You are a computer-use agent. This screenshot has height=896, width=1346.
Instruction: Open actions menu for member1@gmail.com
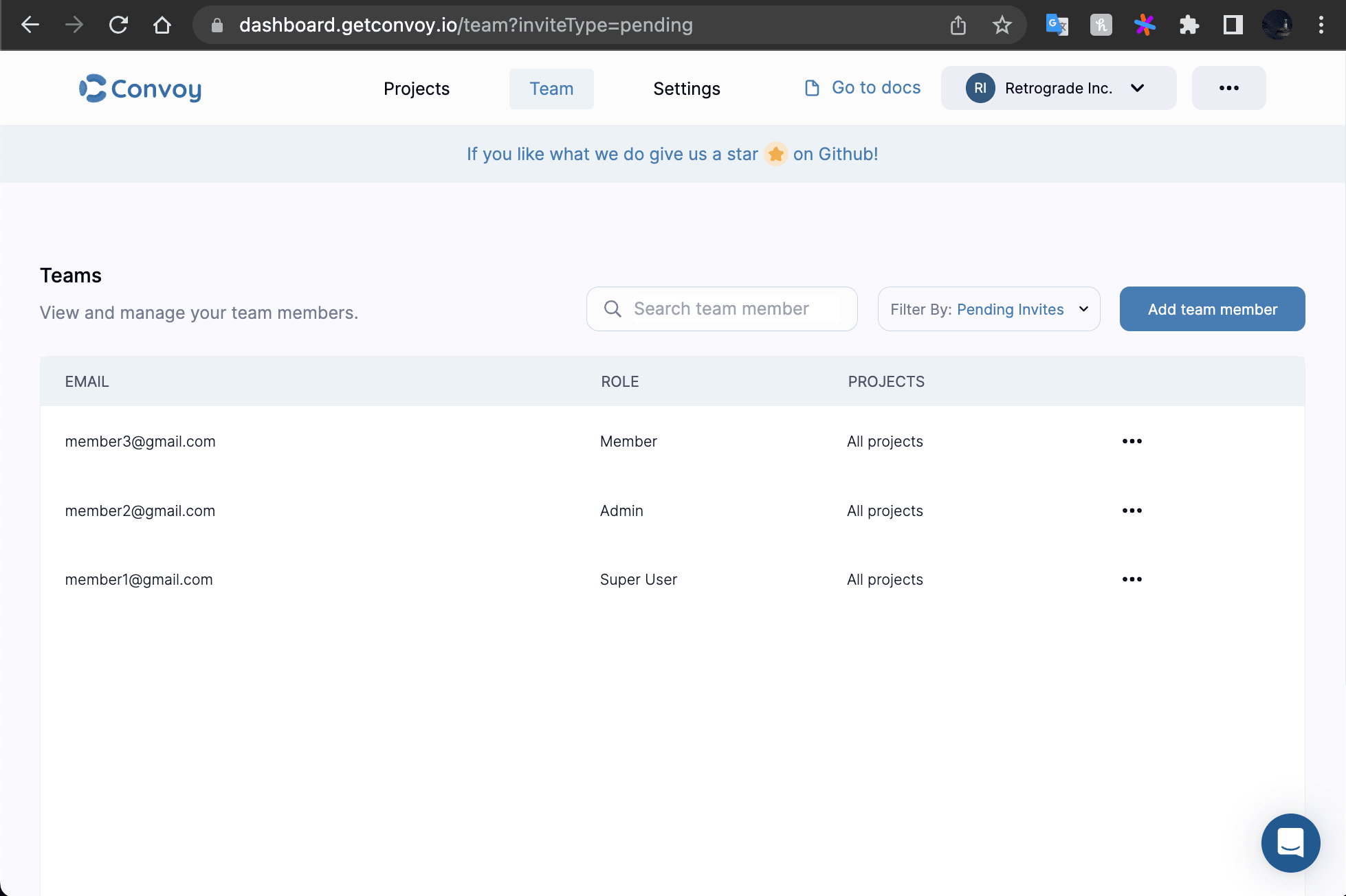(1132, 579)
